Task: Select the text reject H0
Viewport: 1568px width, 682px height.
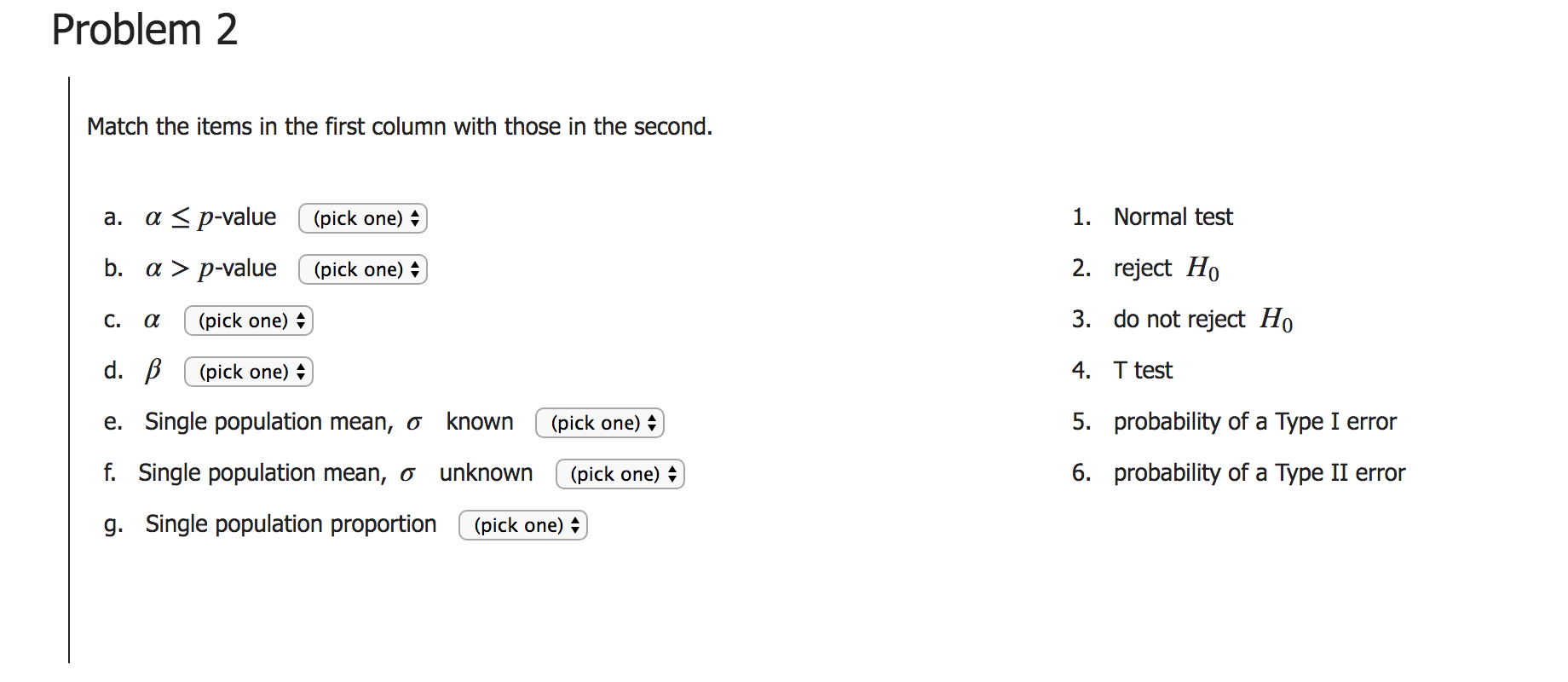Action: click(x=1166, y=268)
